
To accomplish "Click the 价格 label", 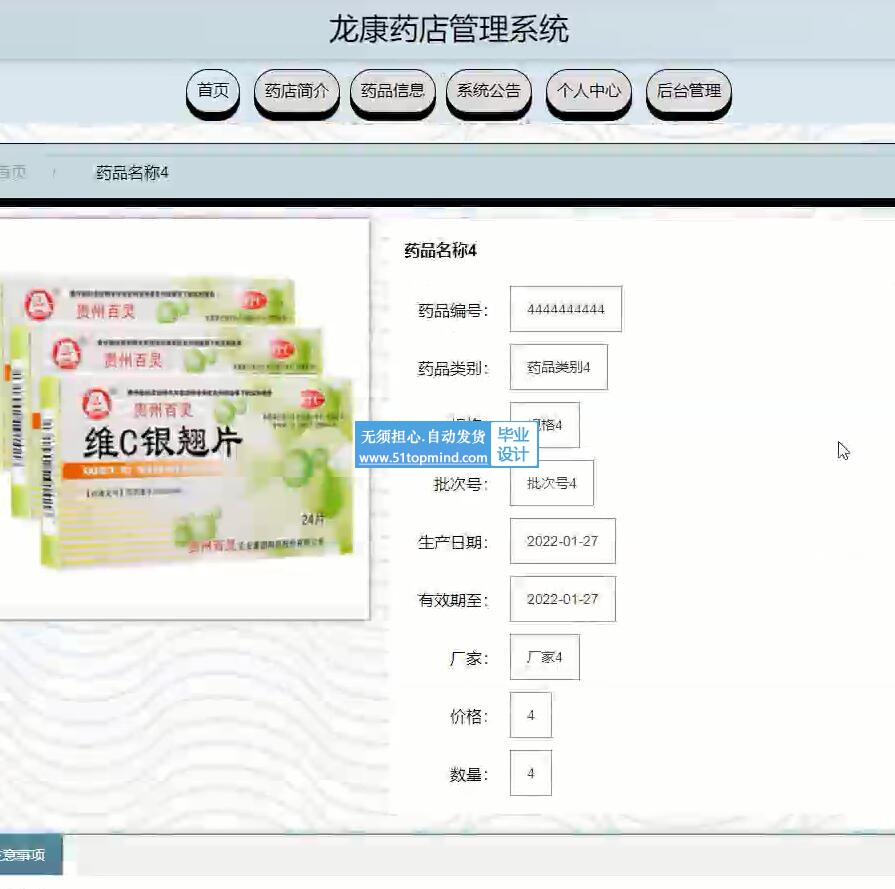I will pyautogui.click(x=469, y=717).
